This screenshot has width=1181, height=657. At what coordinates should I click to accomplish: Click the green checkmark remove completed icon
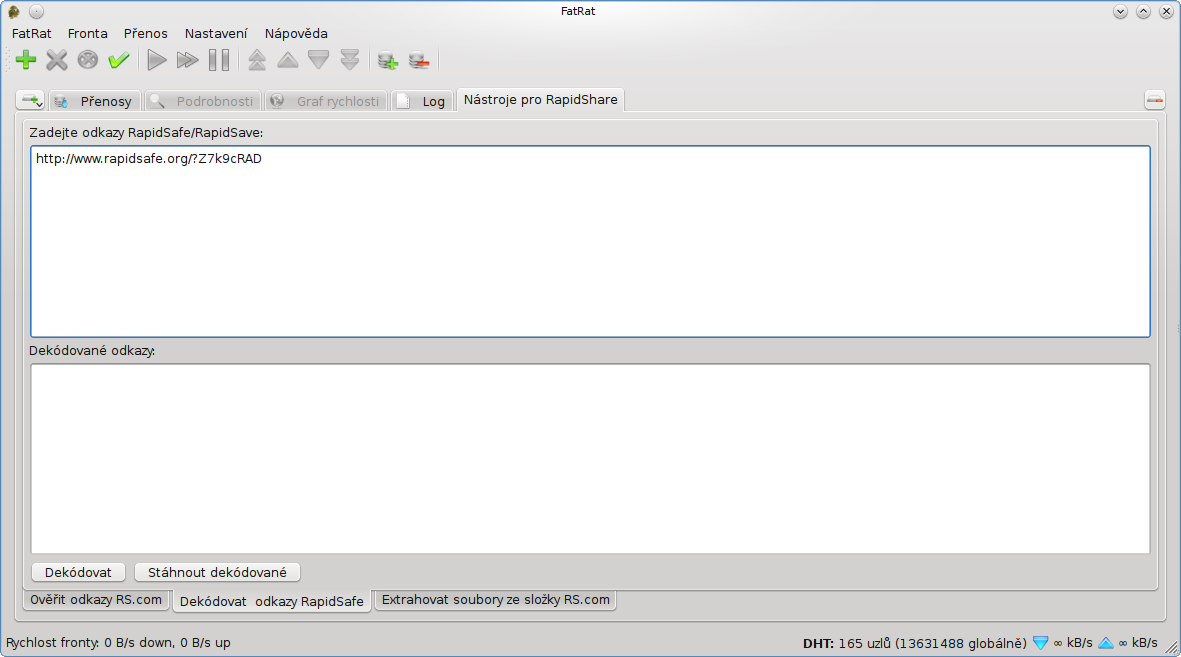point(118,60)
